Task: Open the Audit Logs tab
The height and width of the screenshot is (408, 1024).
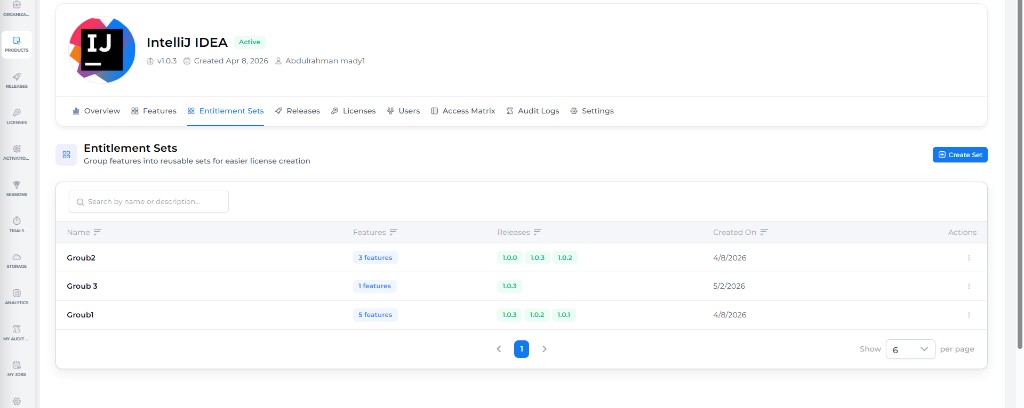Action: pos(533,111)
